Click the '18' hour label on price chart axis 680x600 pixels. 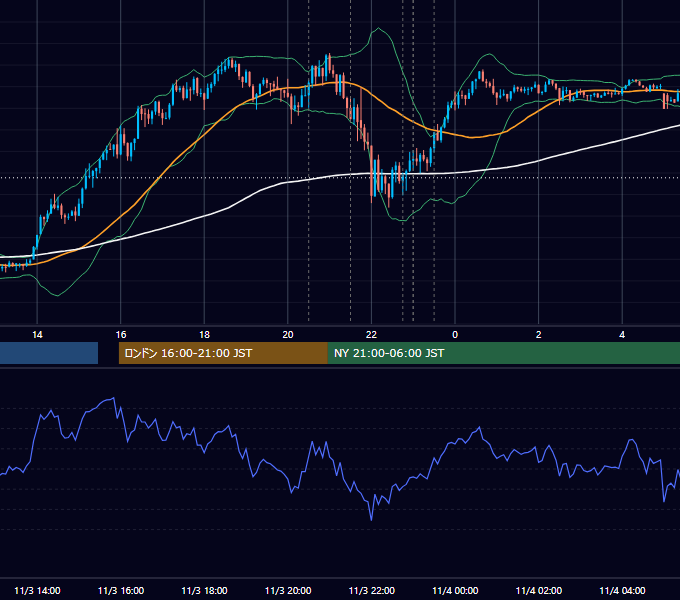click(204, 335)
